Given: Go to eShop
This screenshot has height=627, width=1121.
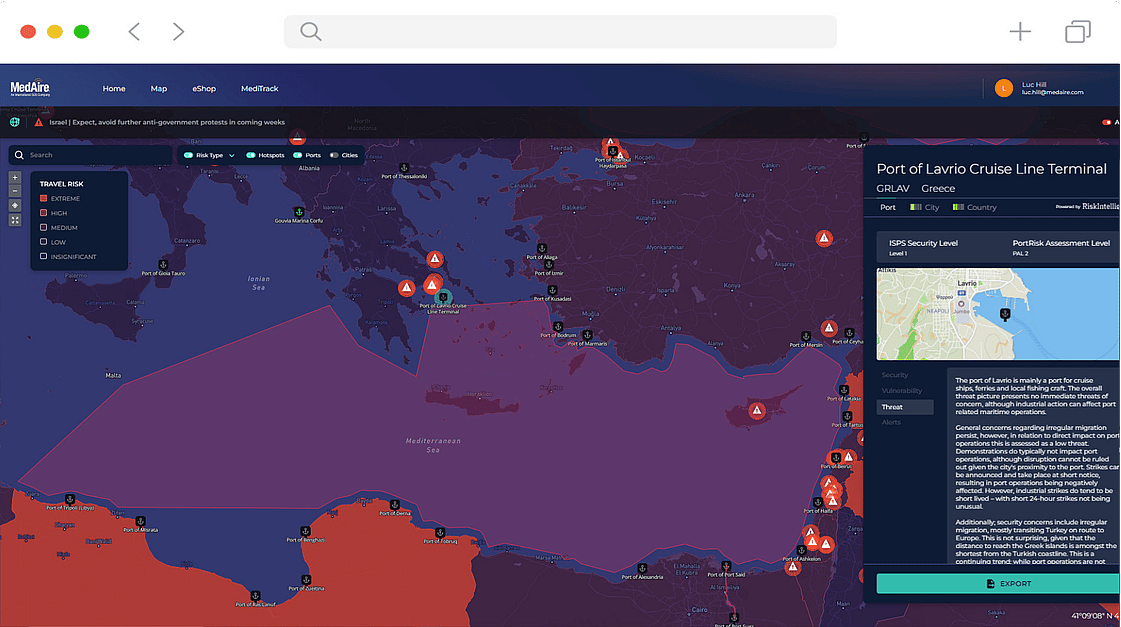Looking at the screenshot, I should (x=204, y=89).
